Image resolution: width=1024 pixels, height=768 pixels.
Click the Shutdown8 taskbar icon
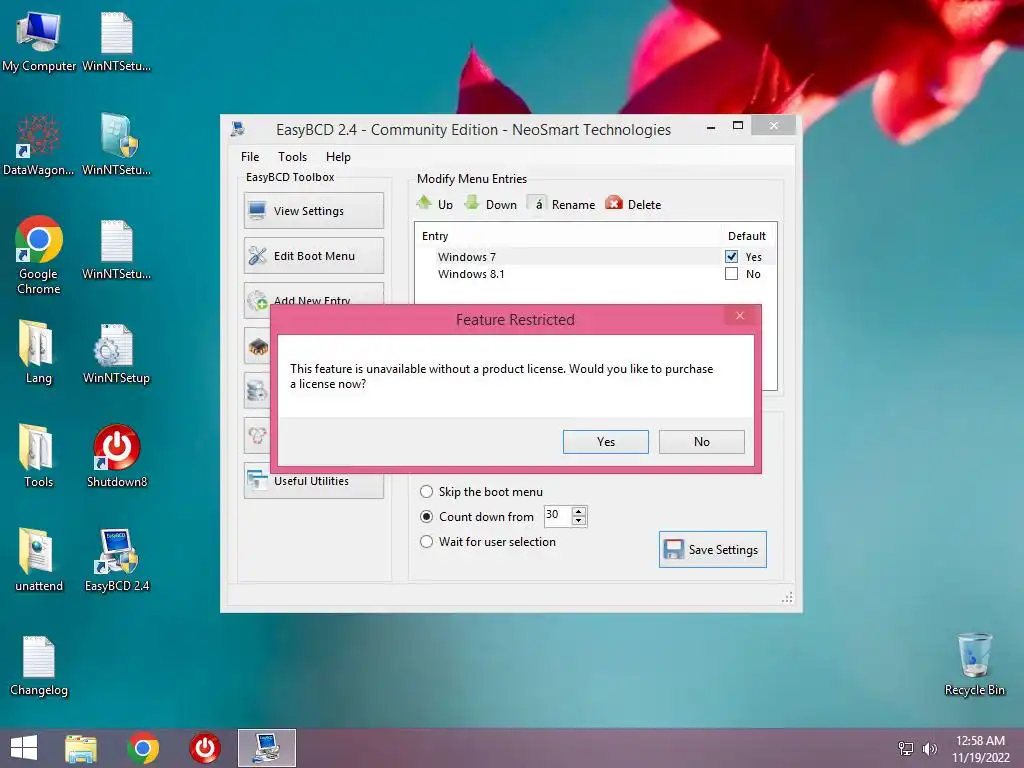[204, 748]
